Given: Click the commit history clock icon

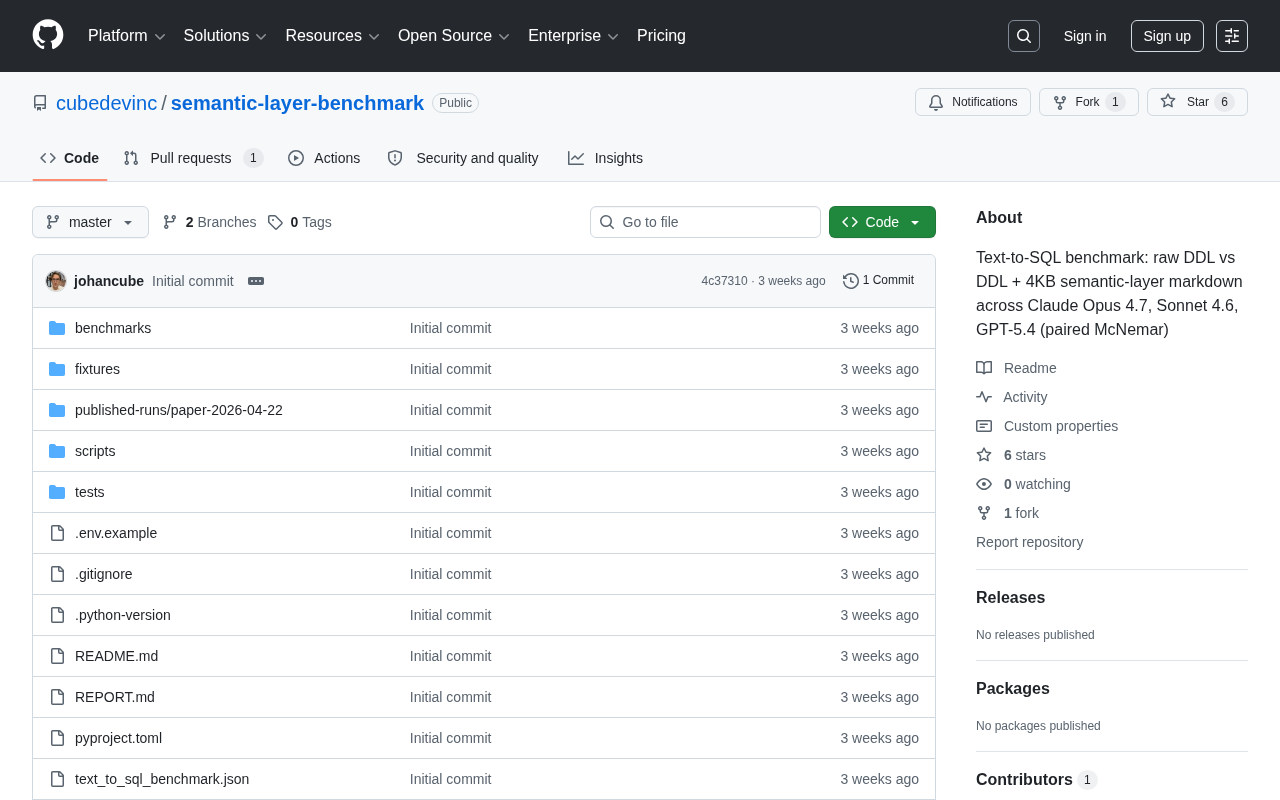Looking at the screenshot, I should 851,281.
